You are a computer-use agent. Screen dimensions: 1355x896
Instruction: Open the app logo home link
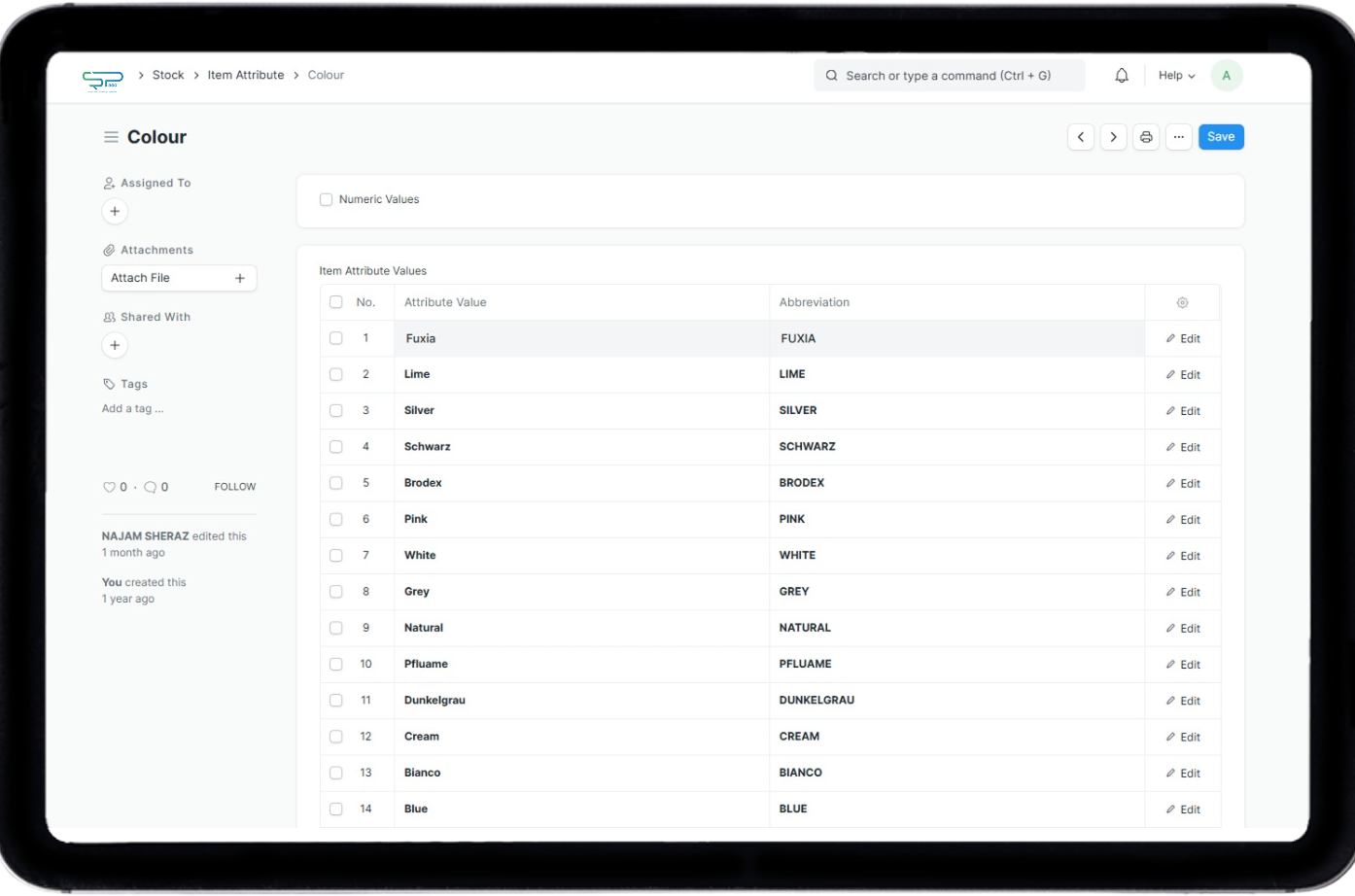tap(103, 80)
